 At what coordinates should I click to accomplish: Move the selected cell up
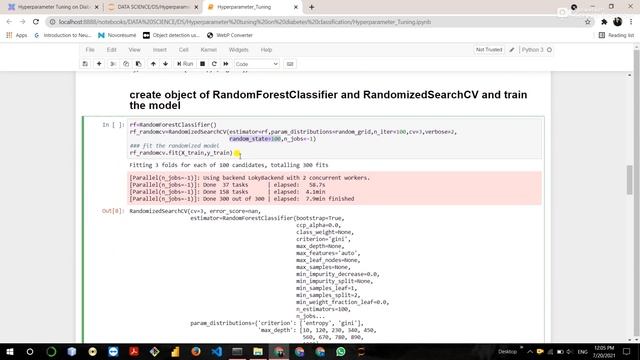point(153,64)
